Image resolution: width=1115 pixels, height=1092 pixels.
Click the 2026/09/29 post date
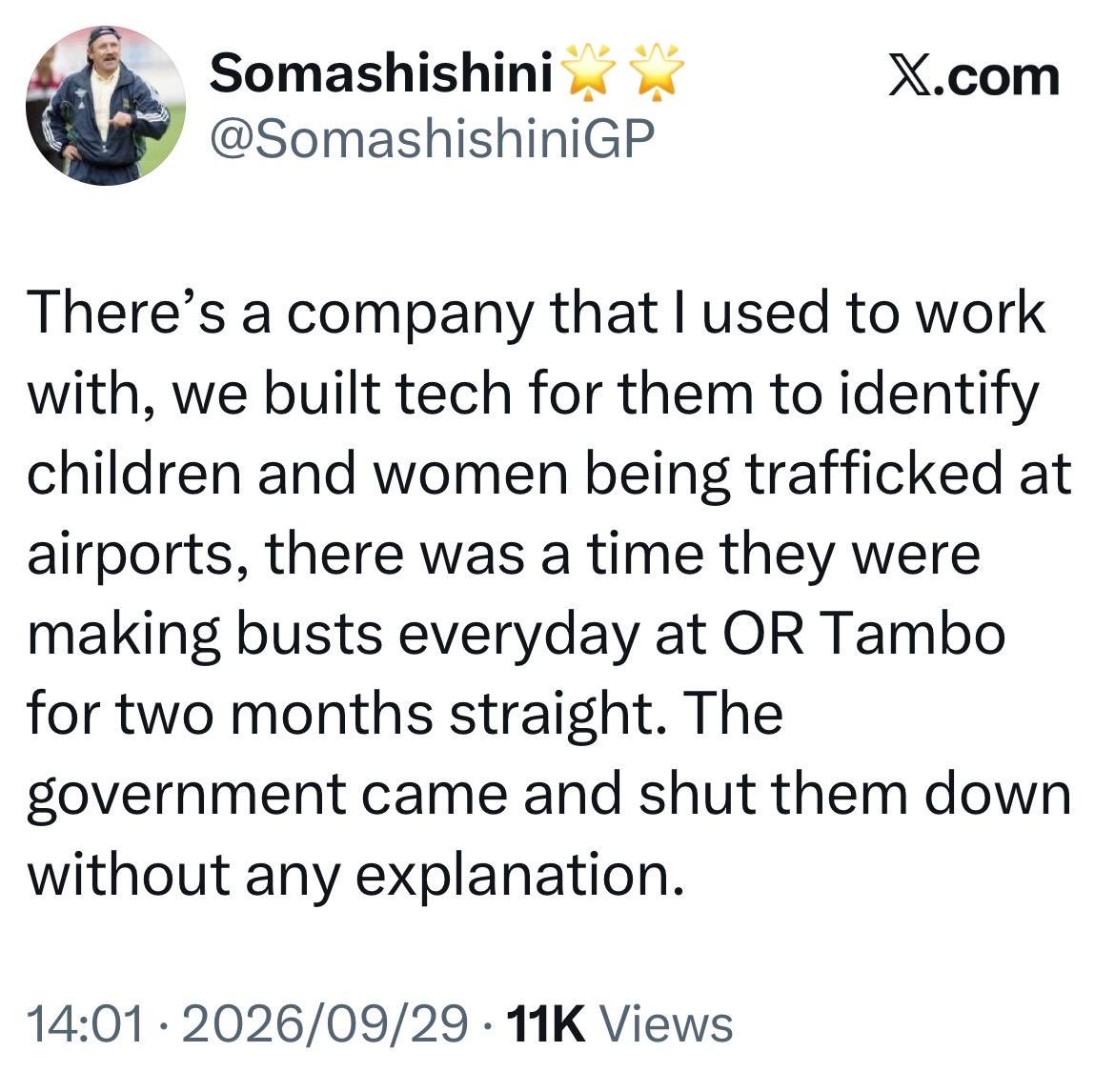coord(325,1024)
